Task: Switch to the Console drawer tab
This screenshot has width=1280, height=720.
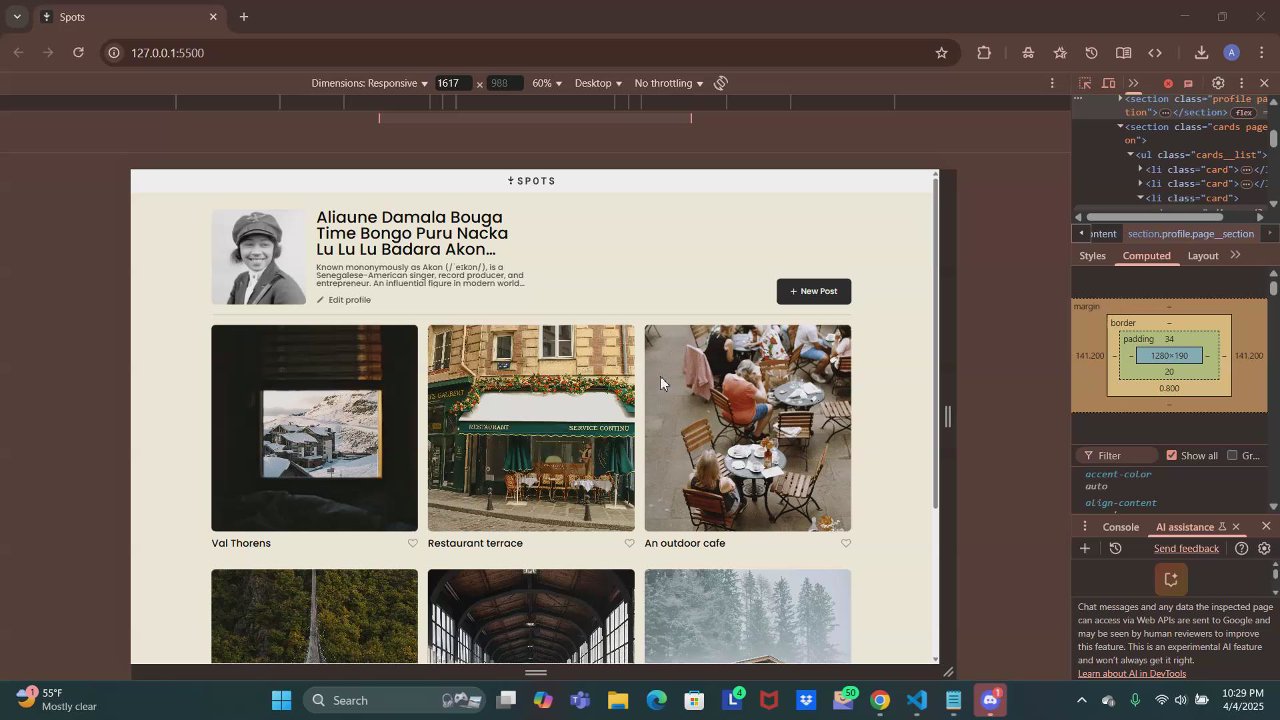Action: click(1120, 527)
